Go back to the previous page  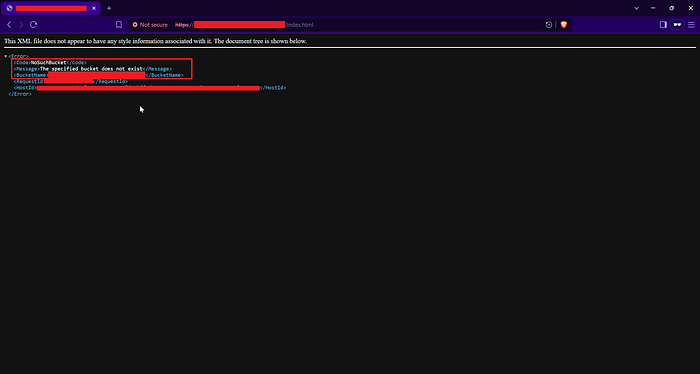pos(9,25)
